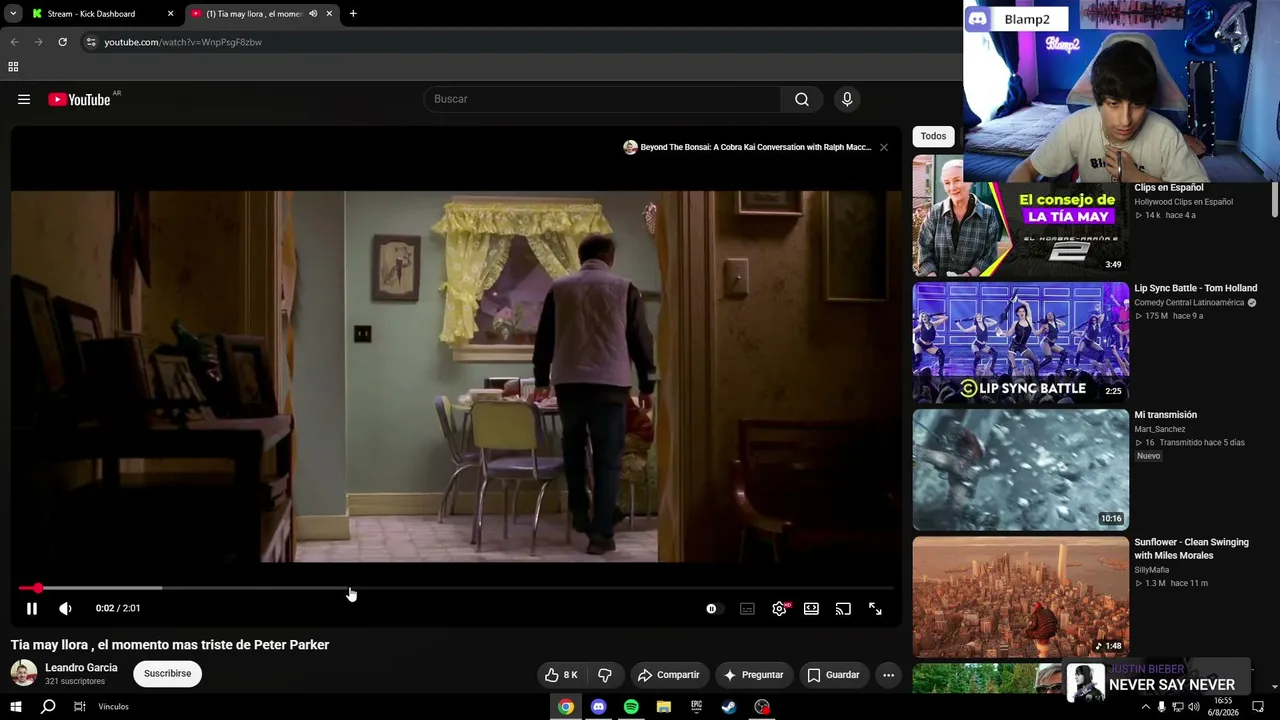Open more actions ellipsis menu
Screen dimensions: 1280x720
point(888,675)
